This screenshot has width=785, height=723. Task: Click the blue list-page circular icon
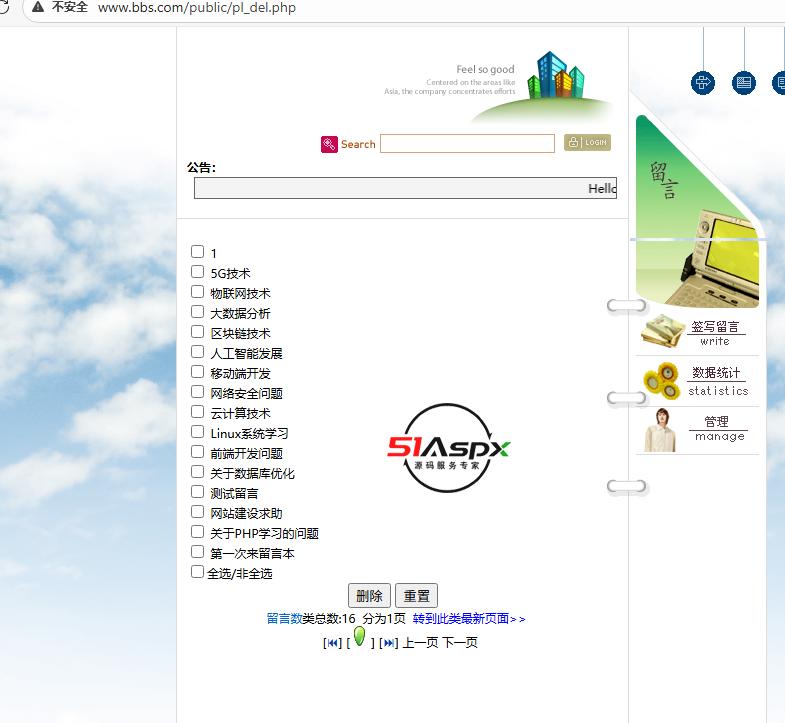click(x=743, y=83)
